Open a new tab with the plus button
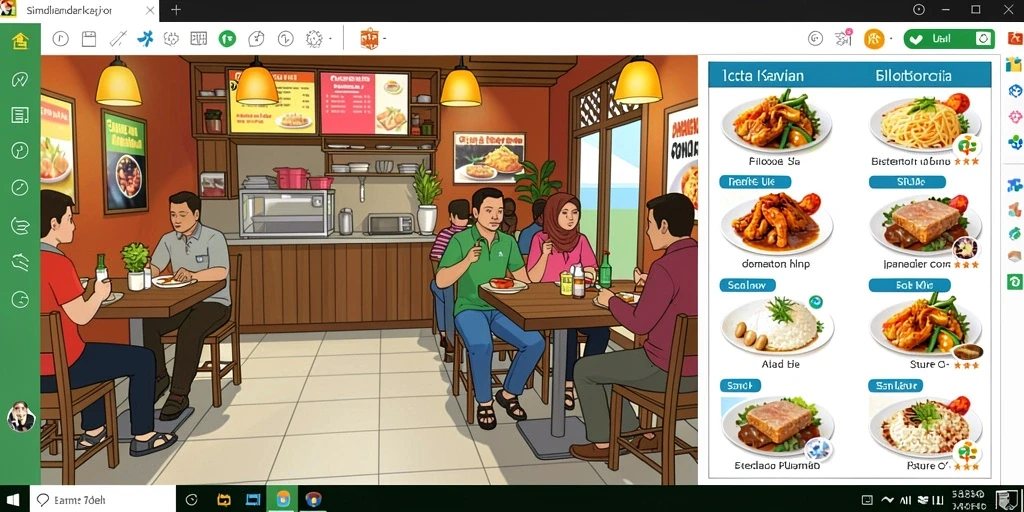The width and height of the screenshot is (1024, 512). point(176,10)
